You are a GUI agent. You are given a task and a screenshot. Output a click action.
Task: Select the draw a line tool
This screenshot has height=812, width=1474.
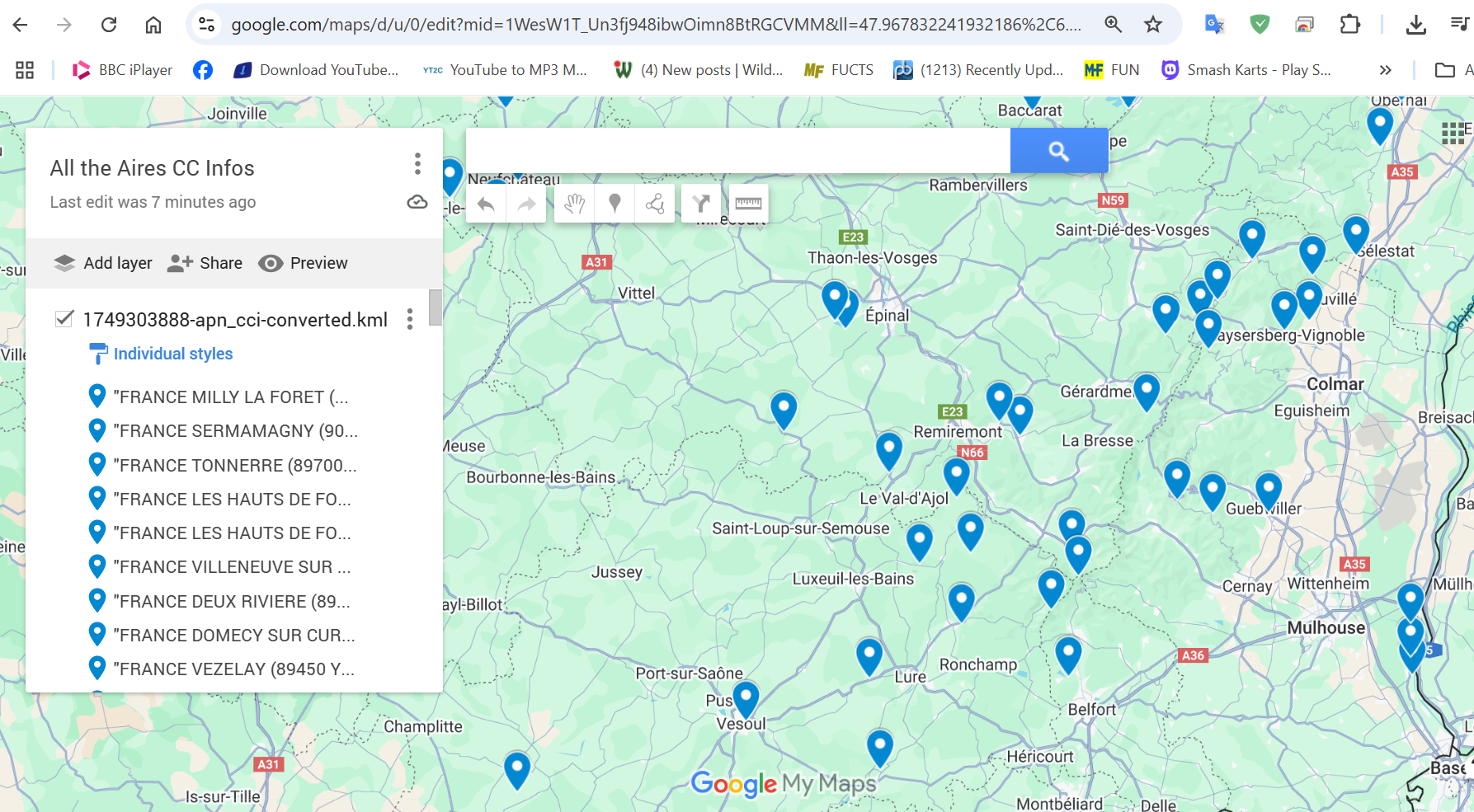(655, 204)
